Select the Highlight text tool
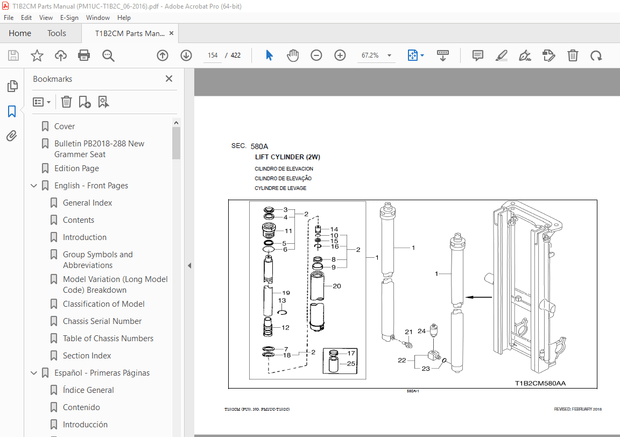This screenshot has height=437, width=620. [x=501, y=55]
